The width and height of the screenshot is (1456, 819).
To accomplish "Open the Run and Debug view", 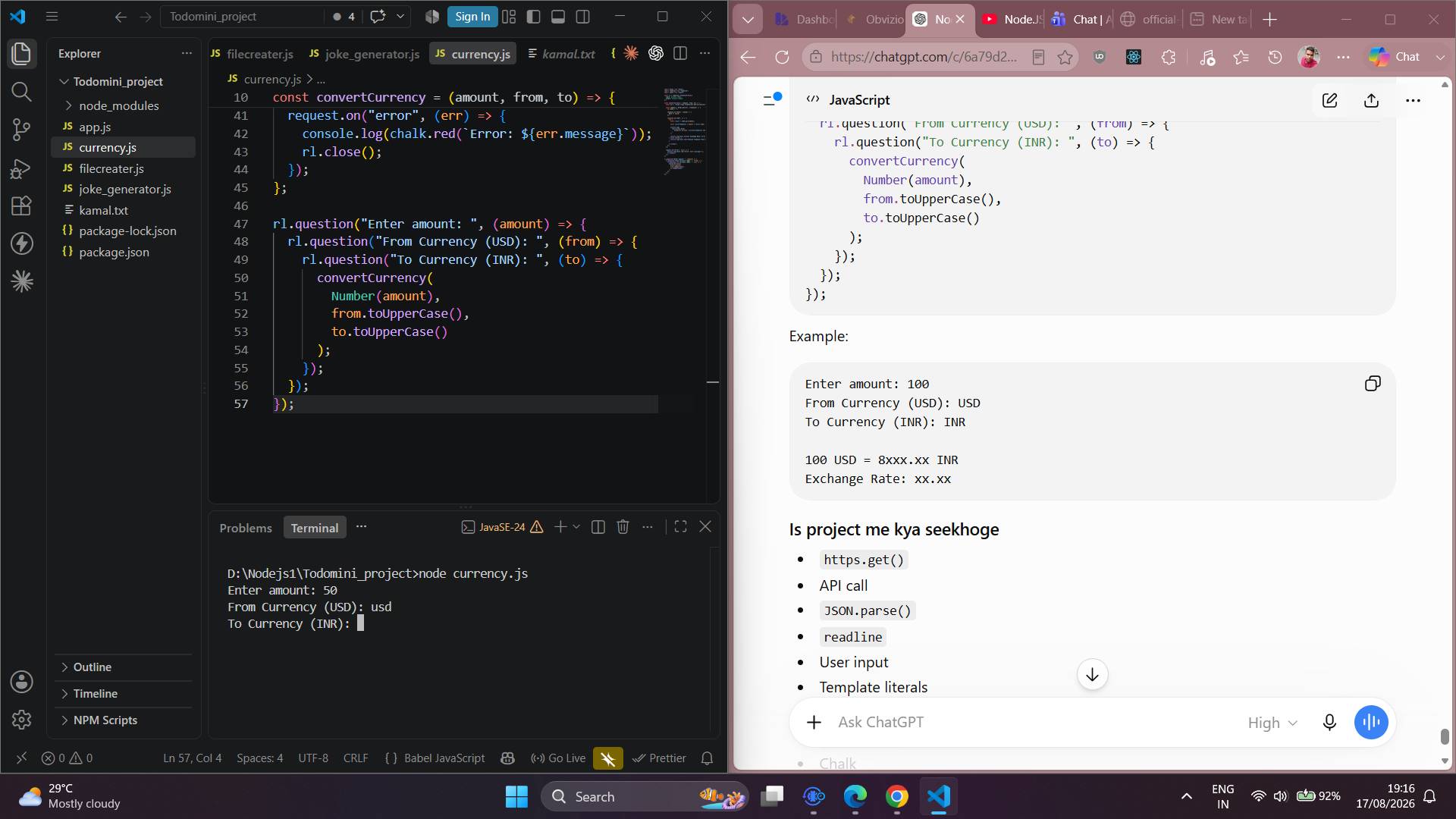I will [x=21, y=168].
